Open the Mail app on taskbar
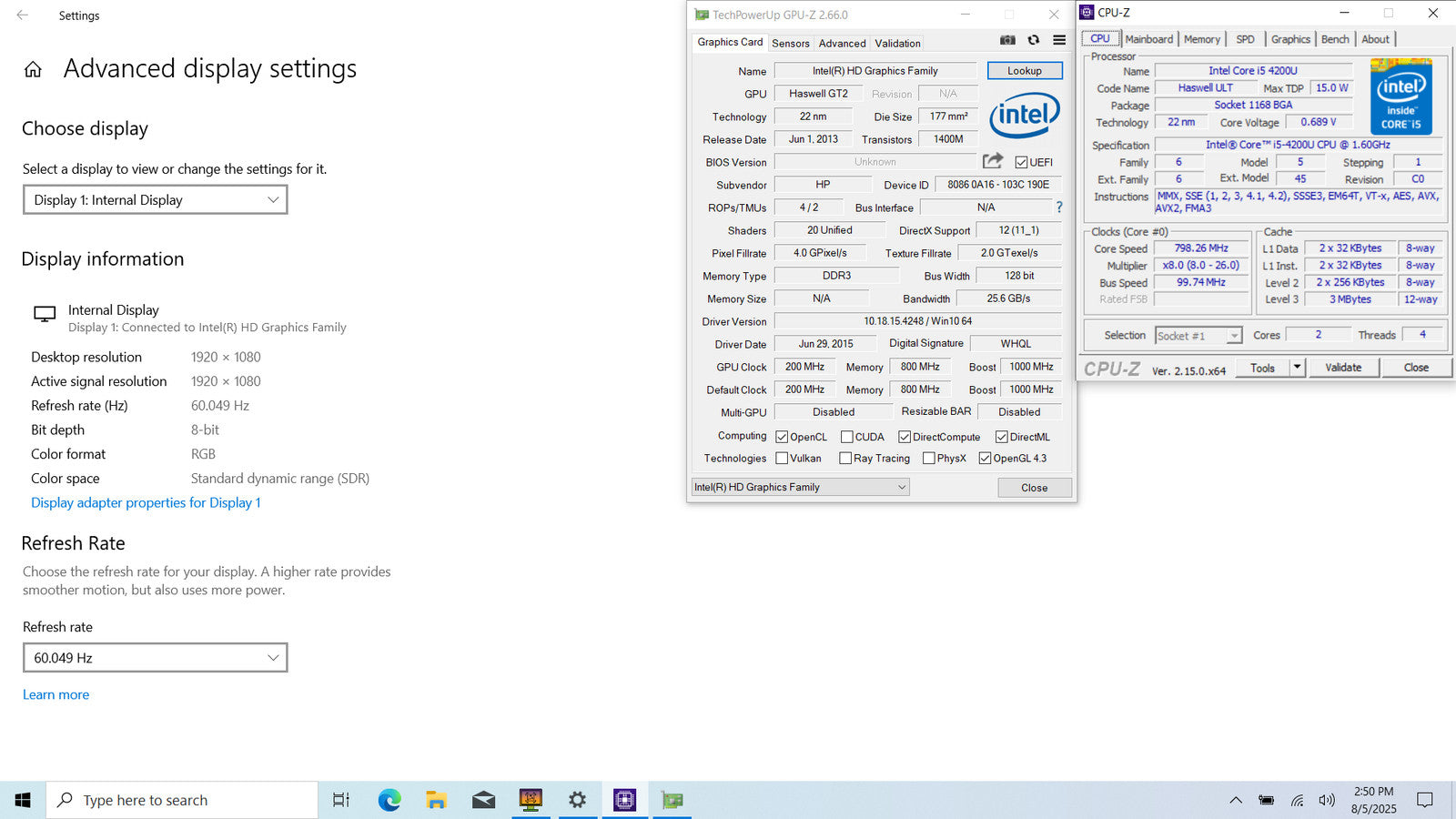Image resolution: width=1456 pixels, height=819 pixels. coord(484,800)
